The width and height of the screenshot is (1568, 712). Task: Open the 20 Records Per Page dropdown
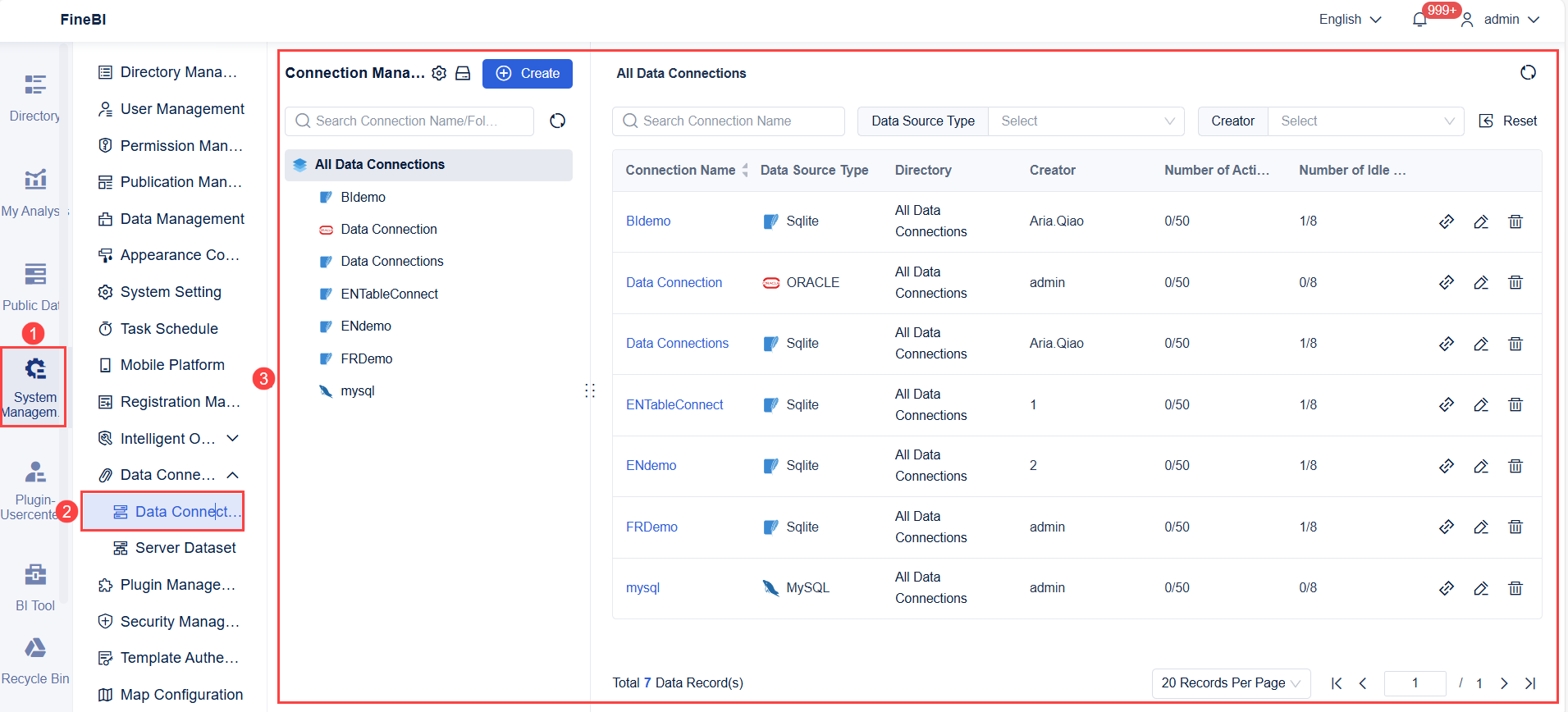[x=1231, y=683]
